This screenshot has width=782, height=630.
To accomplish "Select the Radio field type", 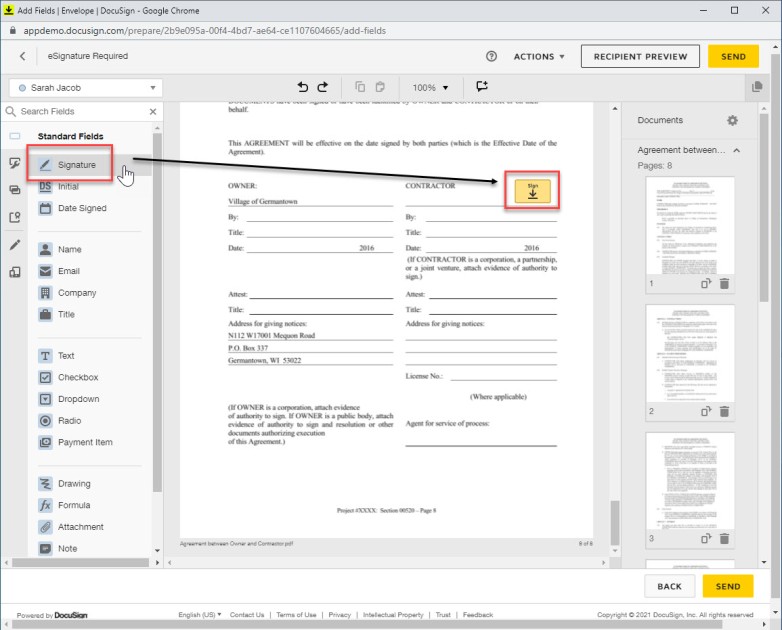I will 69,421.
